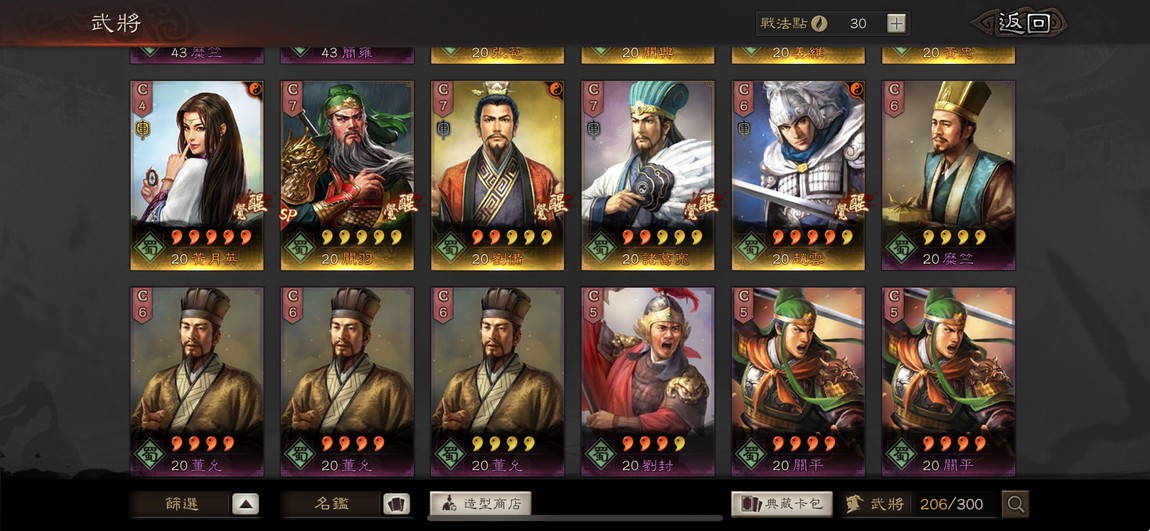Open the 典藏卡包 card pack

782,504
